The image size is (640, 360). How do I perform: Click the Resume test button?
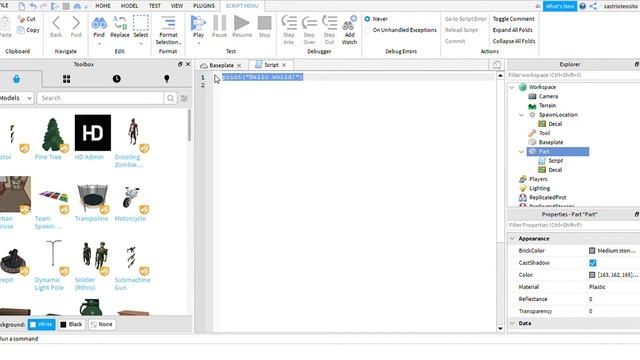242,23
